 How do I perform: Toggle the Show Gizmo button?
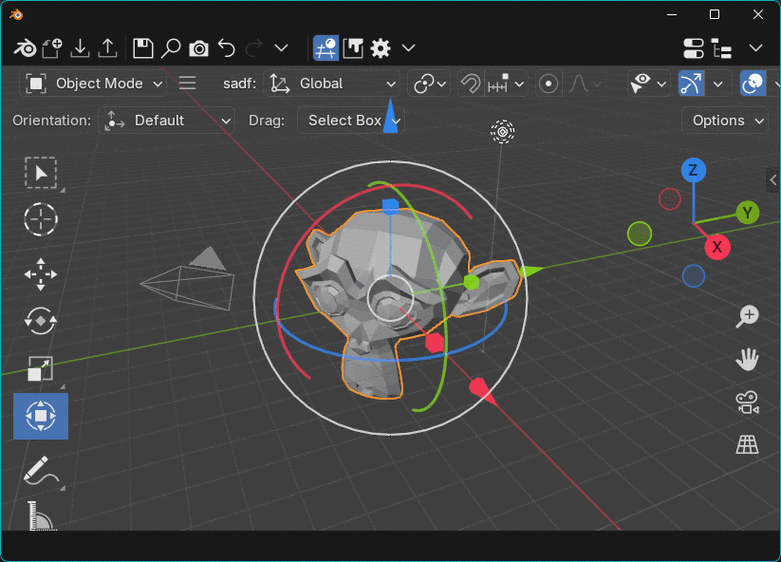click(x=691, y=84)
